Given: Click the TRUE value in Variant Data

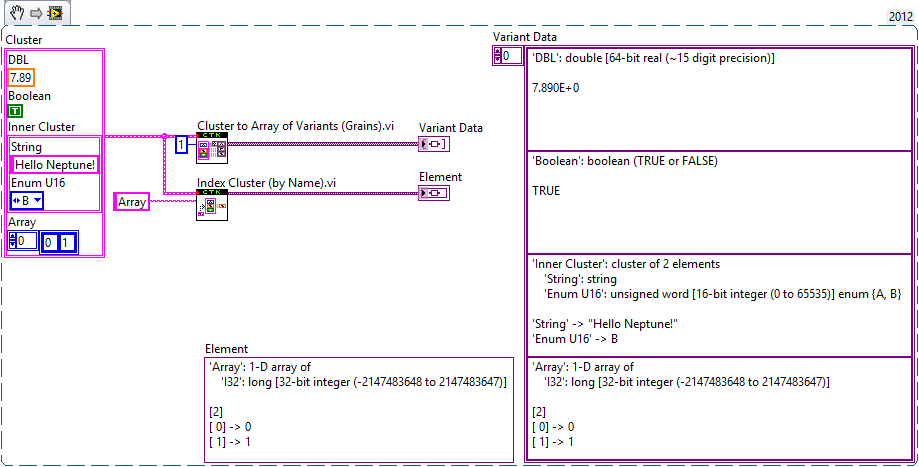Looking at the screenshot, I should tap(546, 191).
